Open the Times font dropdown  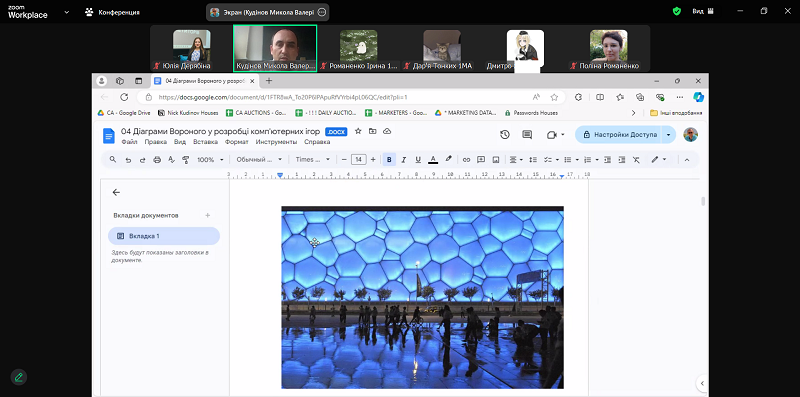[313, 160]
